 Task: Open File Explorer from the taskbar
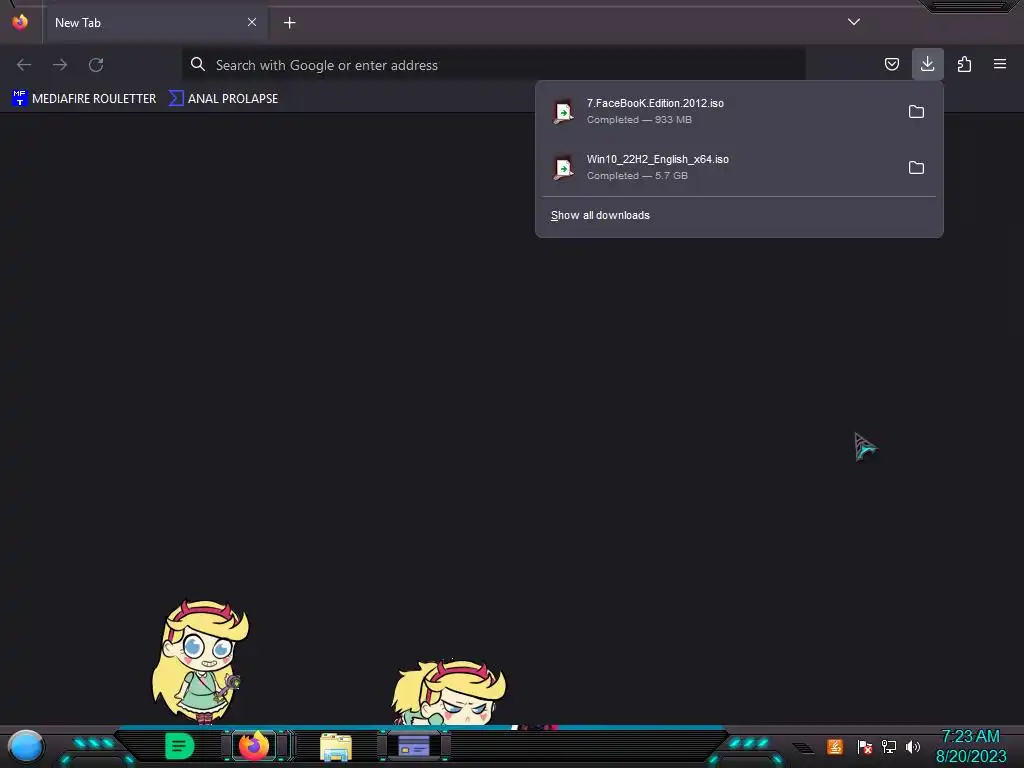point(336,747)
